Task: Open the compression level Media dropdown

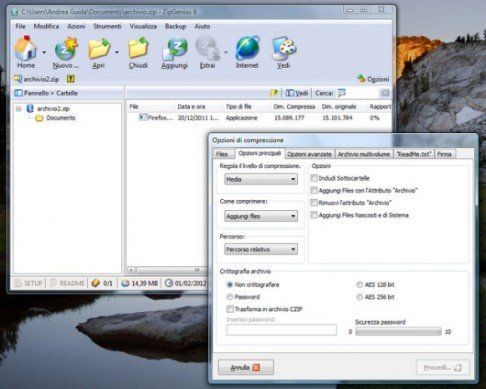Action: (261, 179)
